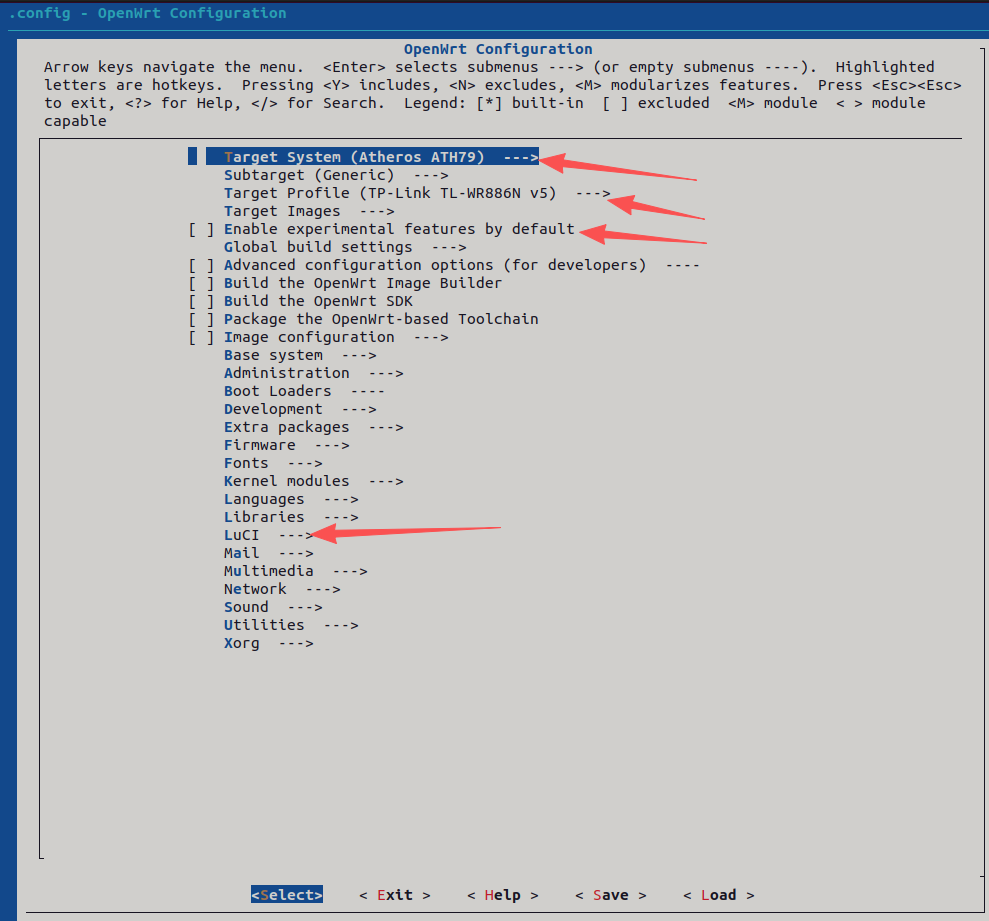Click the OpenWrt Configuration dialog title

point(498,49)
